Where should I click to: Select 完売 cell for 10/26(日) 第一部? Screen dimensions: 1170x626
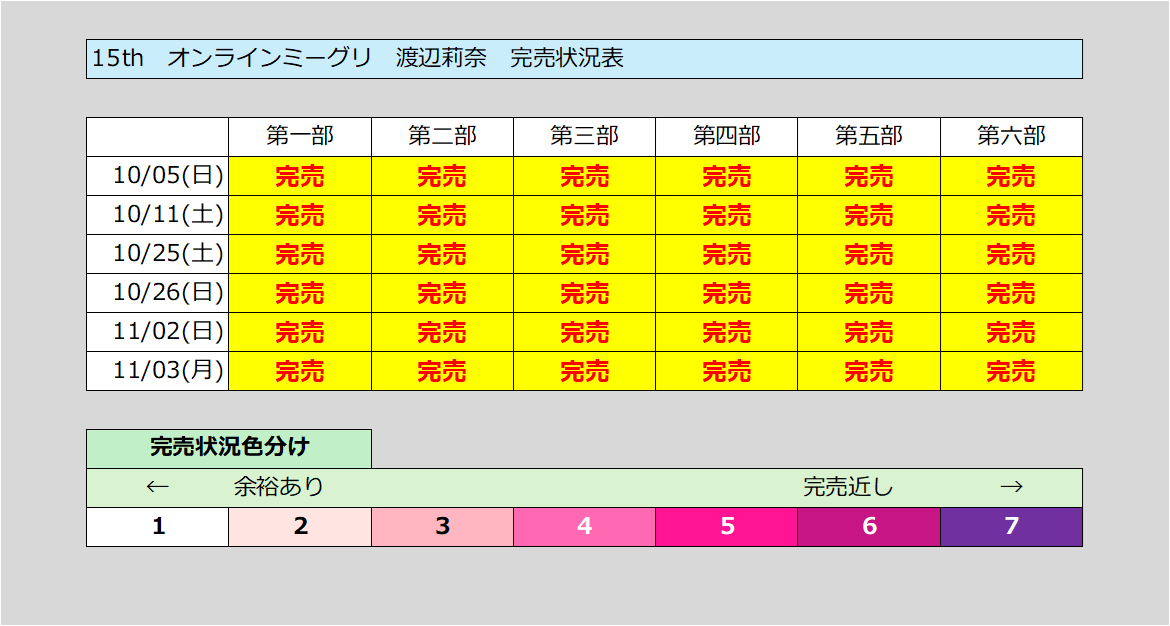point(300,292)
